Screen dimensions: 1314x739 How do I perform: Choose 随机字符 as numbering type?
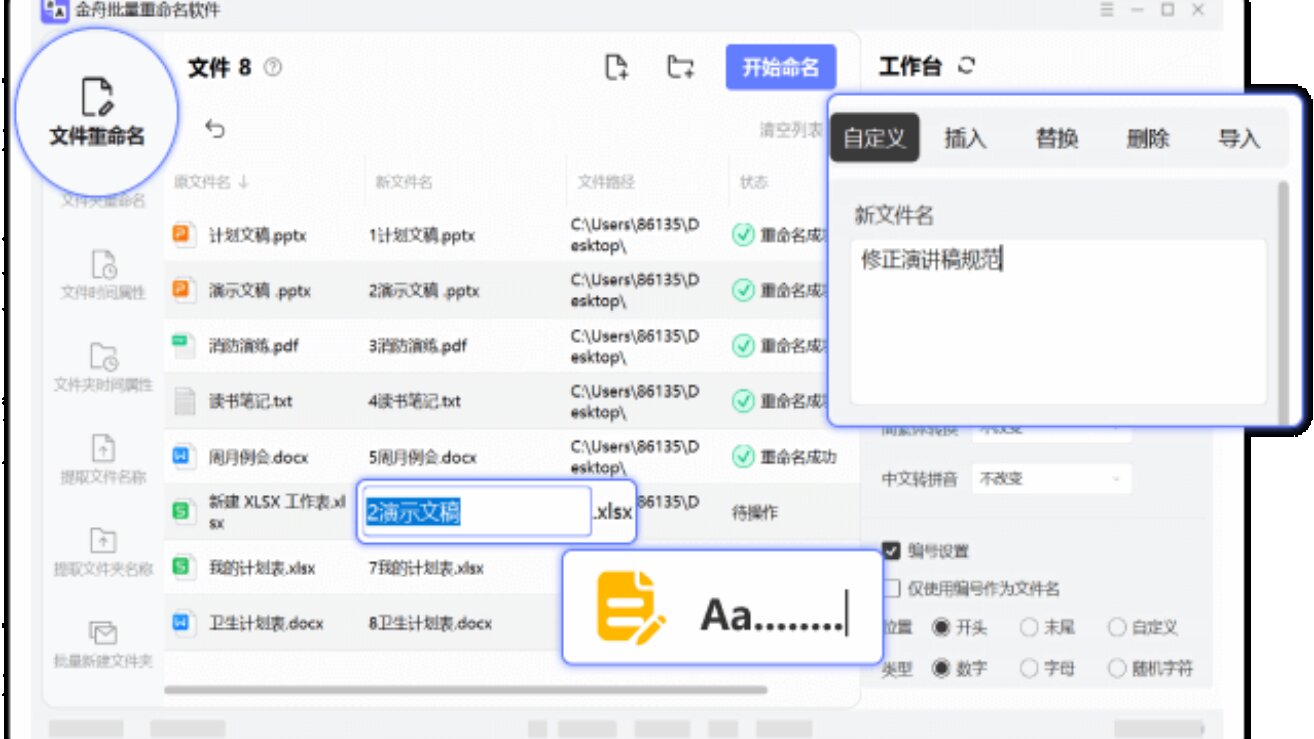pos(1117,670)
